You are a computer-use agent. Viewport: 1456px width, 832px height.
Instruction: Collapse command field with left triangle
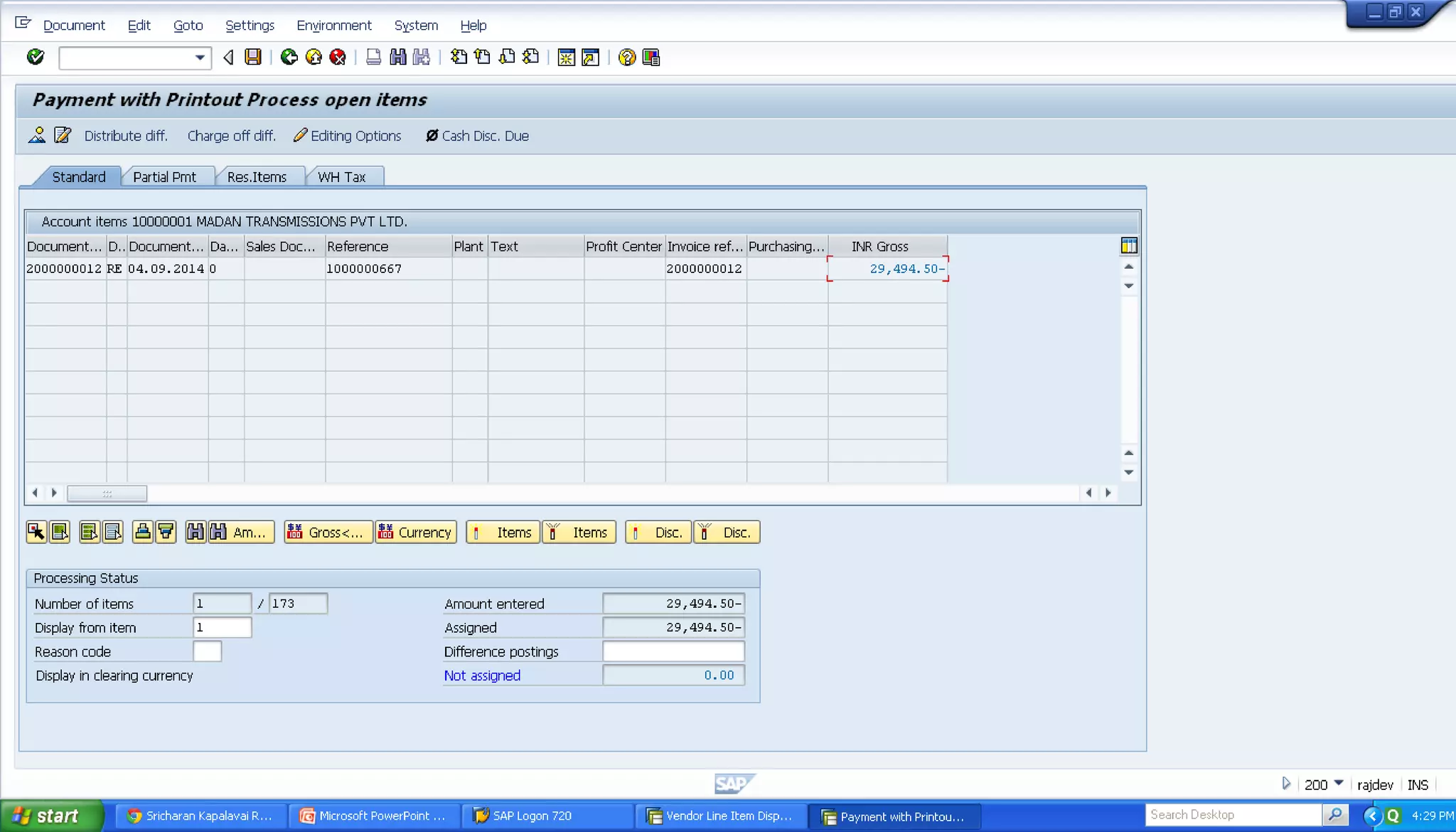pyautogui.click(x=228, y=58)
